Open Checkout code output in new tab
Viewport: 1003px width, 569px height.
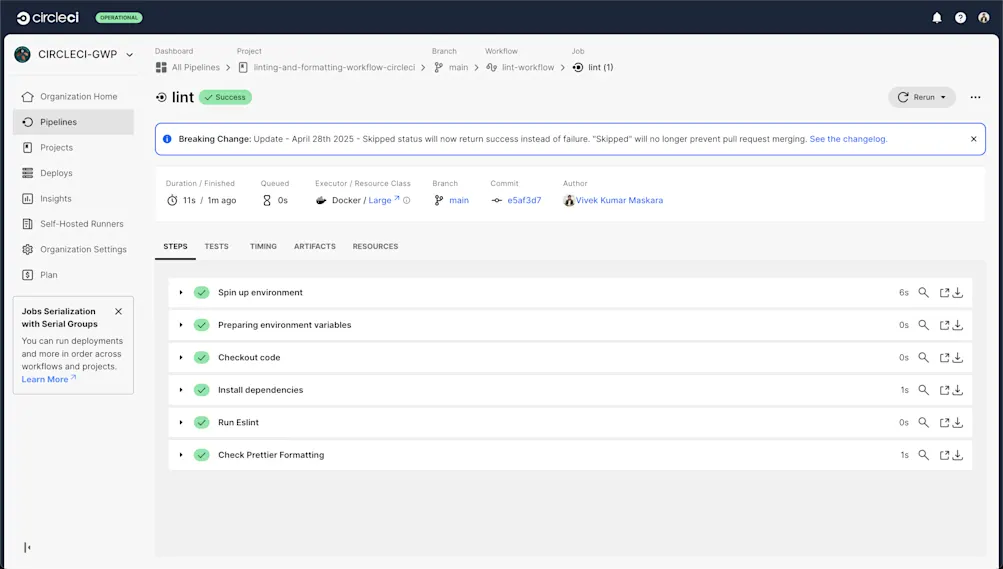[944, 357]
